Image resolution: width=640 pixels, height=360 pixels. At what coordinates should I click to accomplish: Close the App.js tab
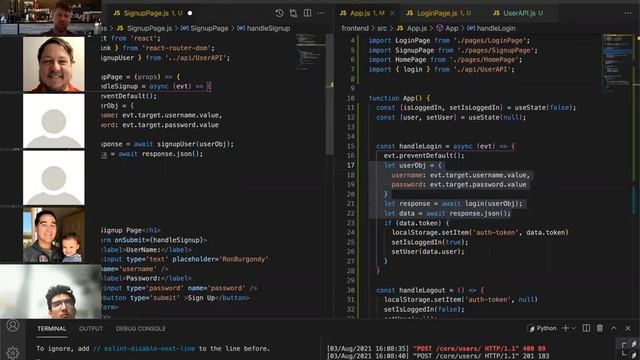[392, 13]
